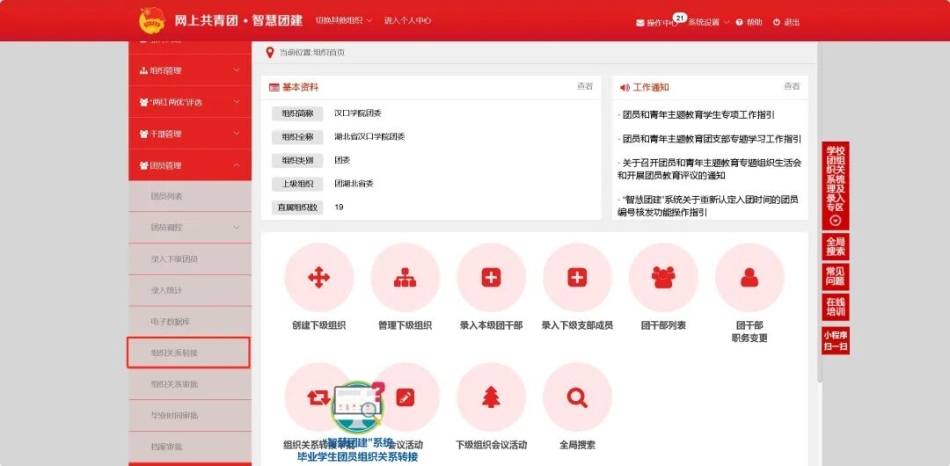This screenshot has height=466, width=950.
Task: Select 组织关系转接 in the sidebar
Action: tap(188, 353)
